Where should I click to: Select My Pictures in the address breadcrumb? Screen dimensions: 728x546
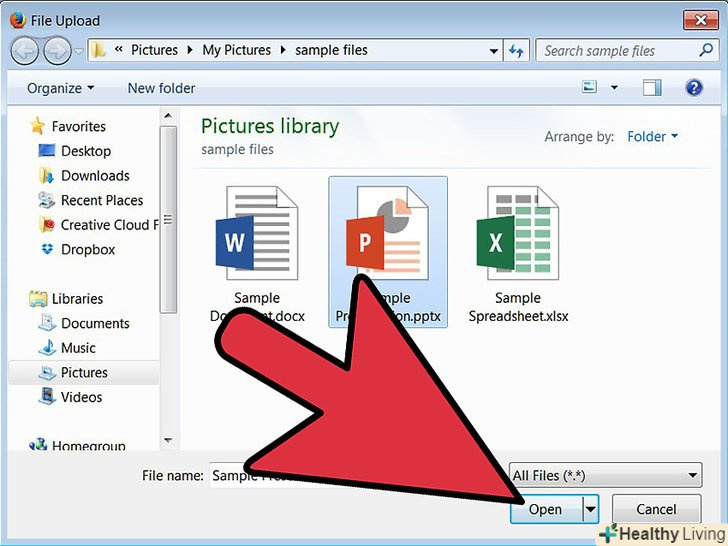[236, 50]
